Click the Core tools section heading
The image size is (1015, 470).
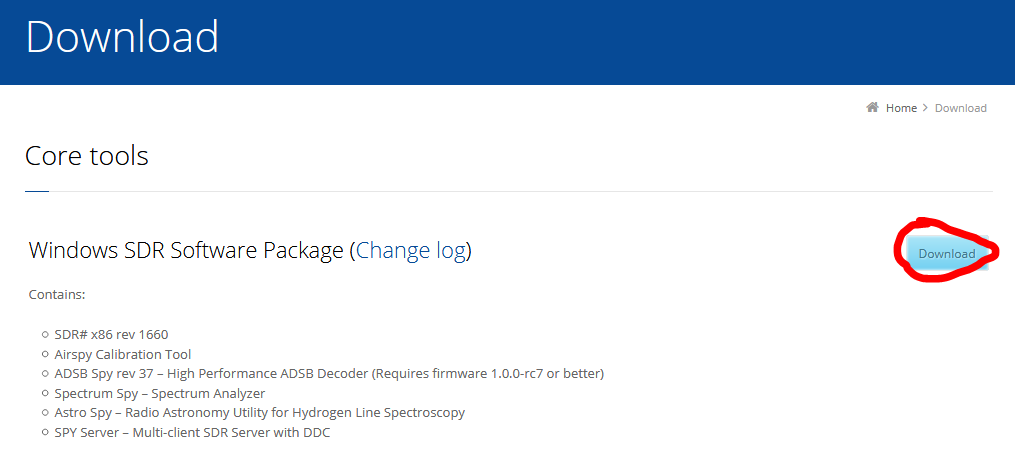click(87, 156)
